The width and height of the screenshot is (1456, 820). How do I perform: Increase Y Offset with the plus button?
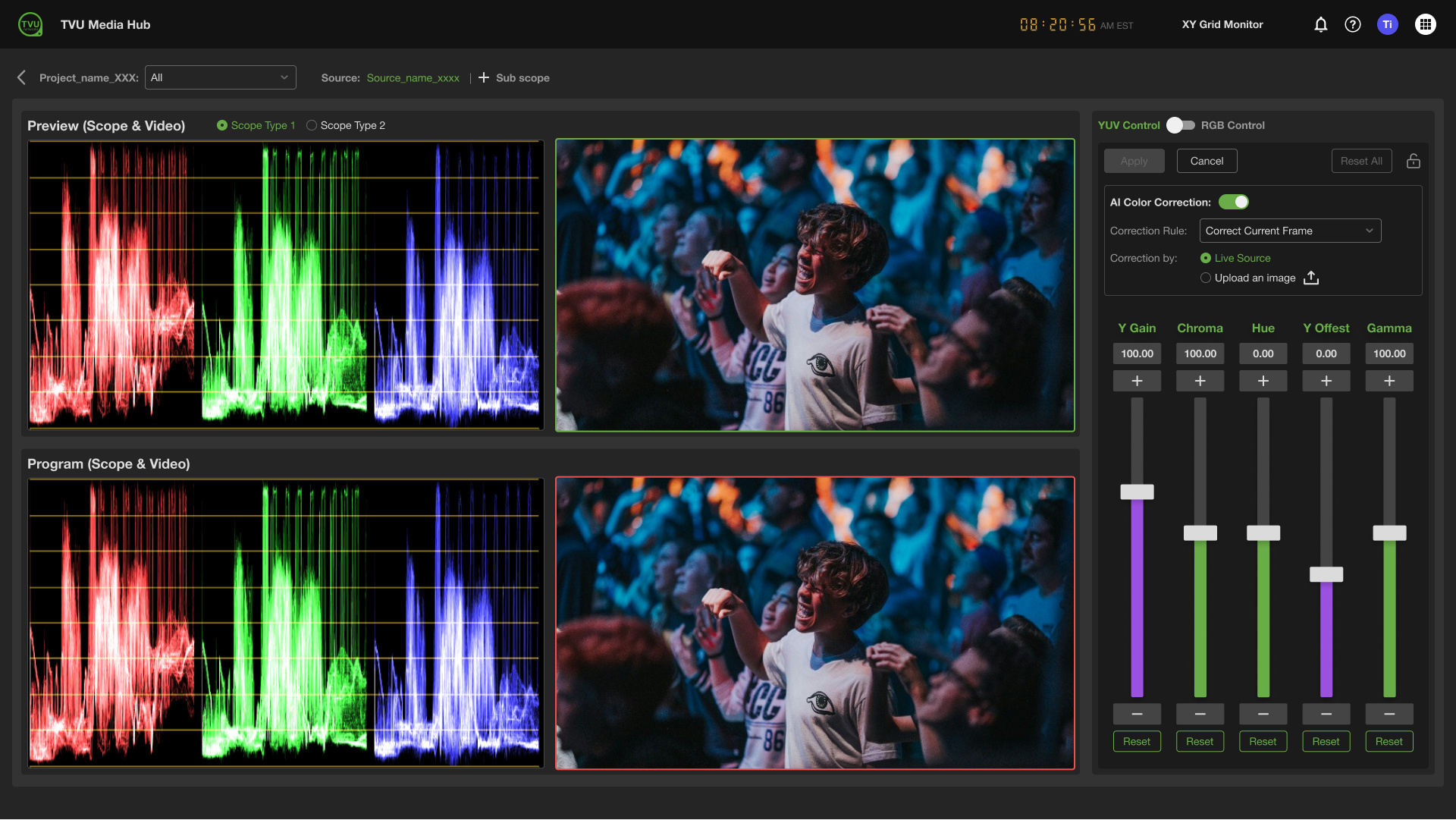(x=1326, y=381)
